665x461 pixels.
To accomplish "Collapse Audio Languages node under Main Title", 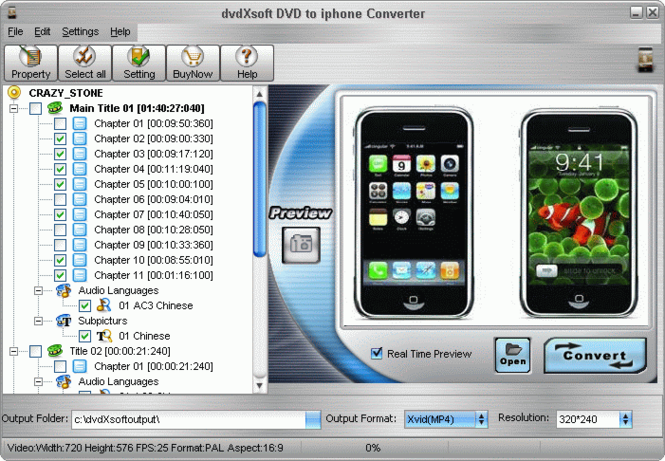I will pyautogui.click(x=39, y=291).
